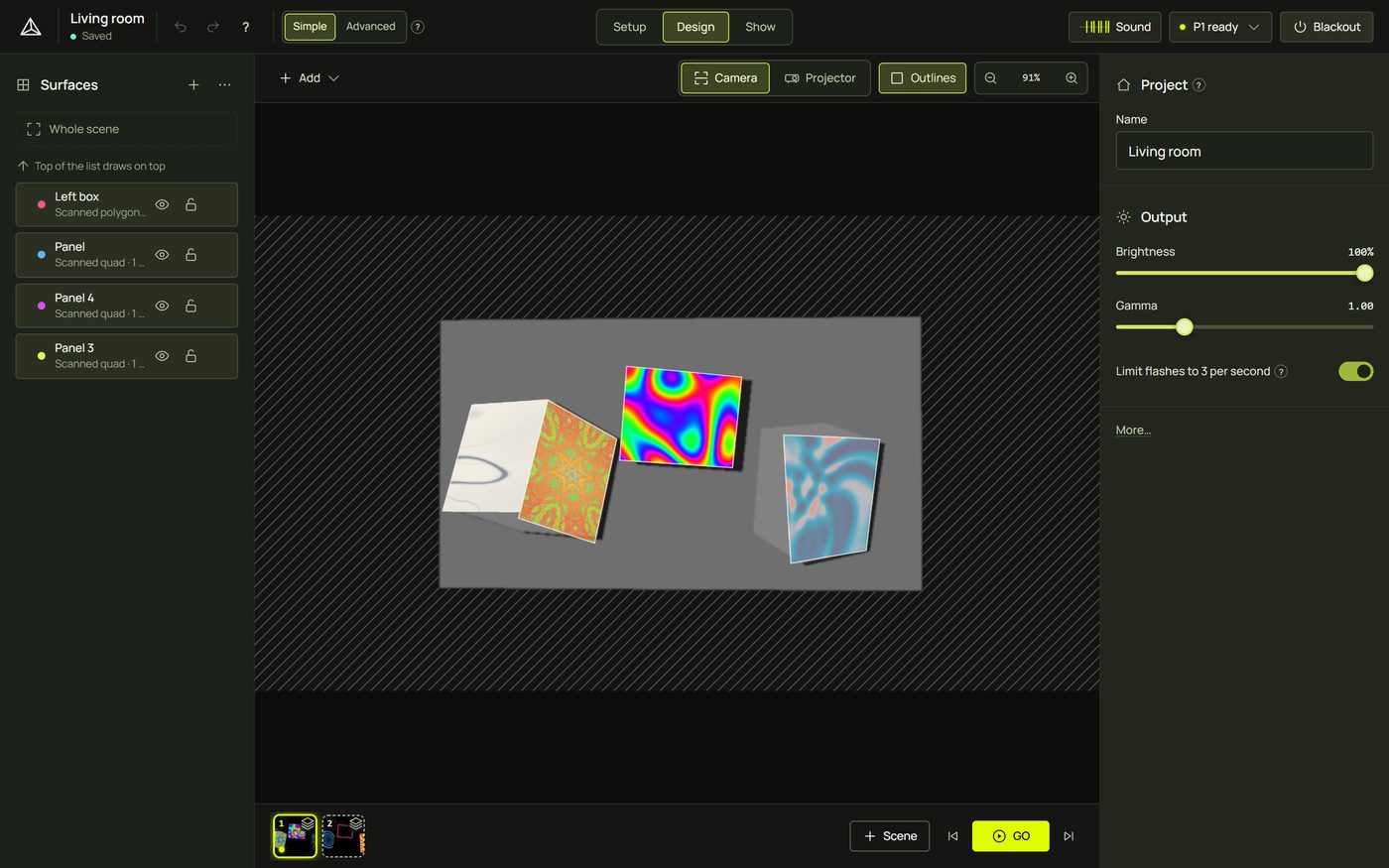Unlock icon on Left box surface
This screenshot has height=868, width=1389.
[x=190, y=204]
